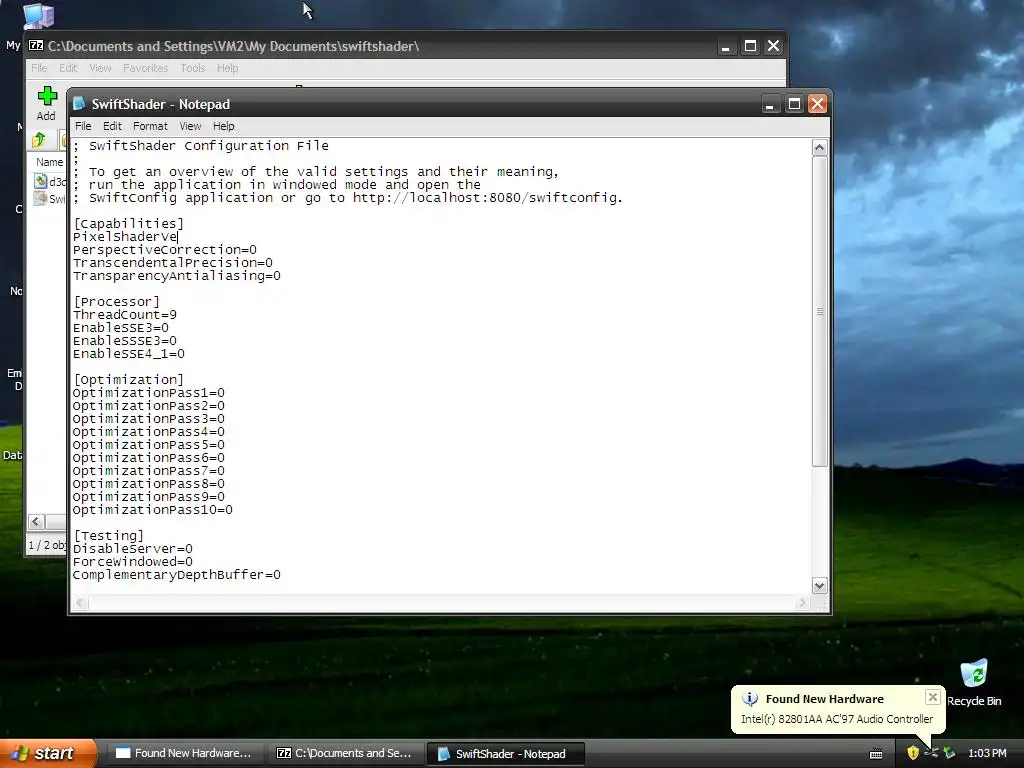Image resolution: width=1024 pixels, height=768 pixels.
Task: Click keyboard icon in taskbar tray
Action: tap(876, 754)
